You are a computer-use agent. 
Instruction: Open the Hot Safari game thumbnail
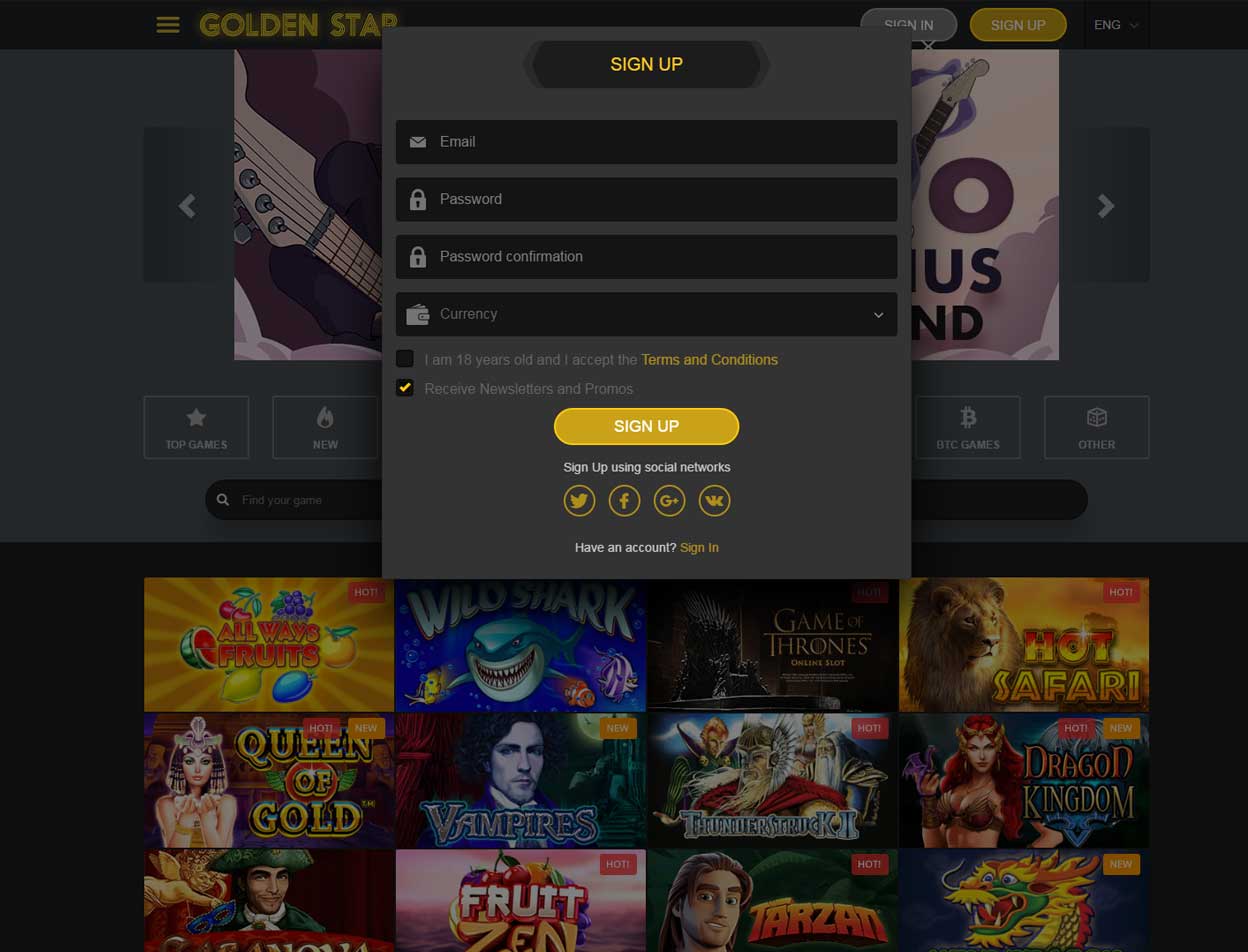click(1024, 644)
